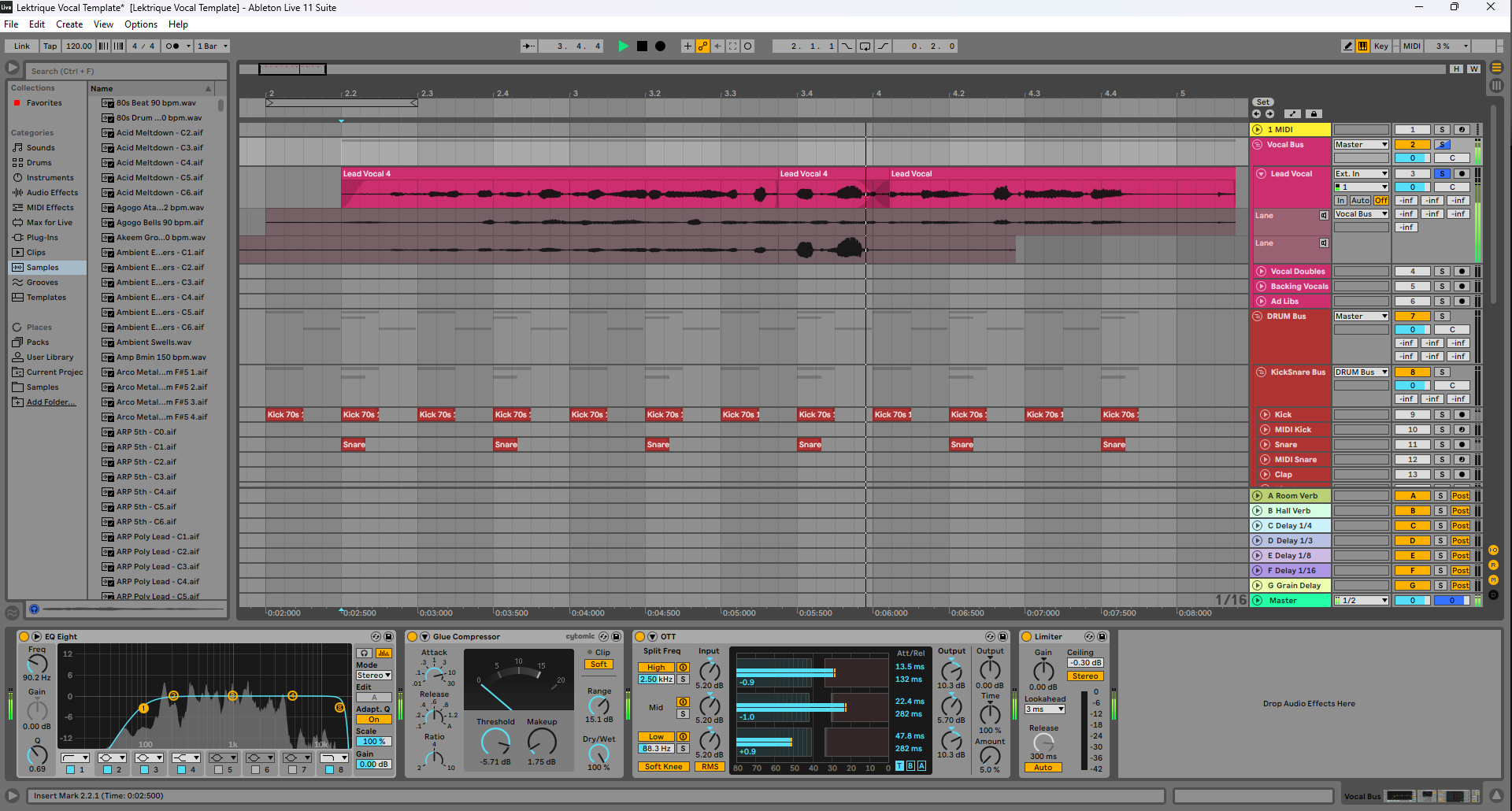Open the Options menu
Screen dimensions: 1512x811
coord(141,24)
